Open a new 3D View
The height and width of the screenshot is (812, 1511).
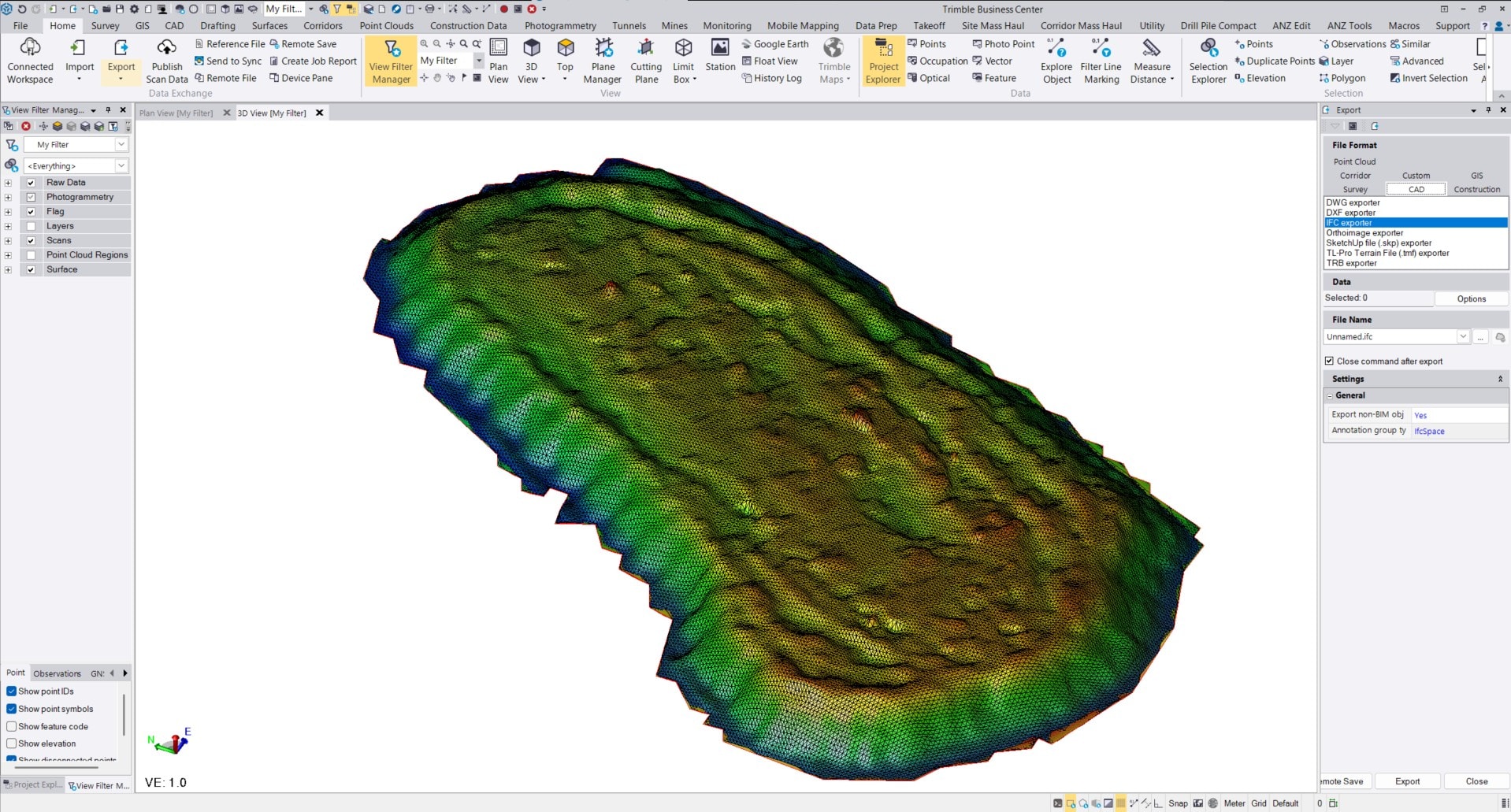point(531,61)
